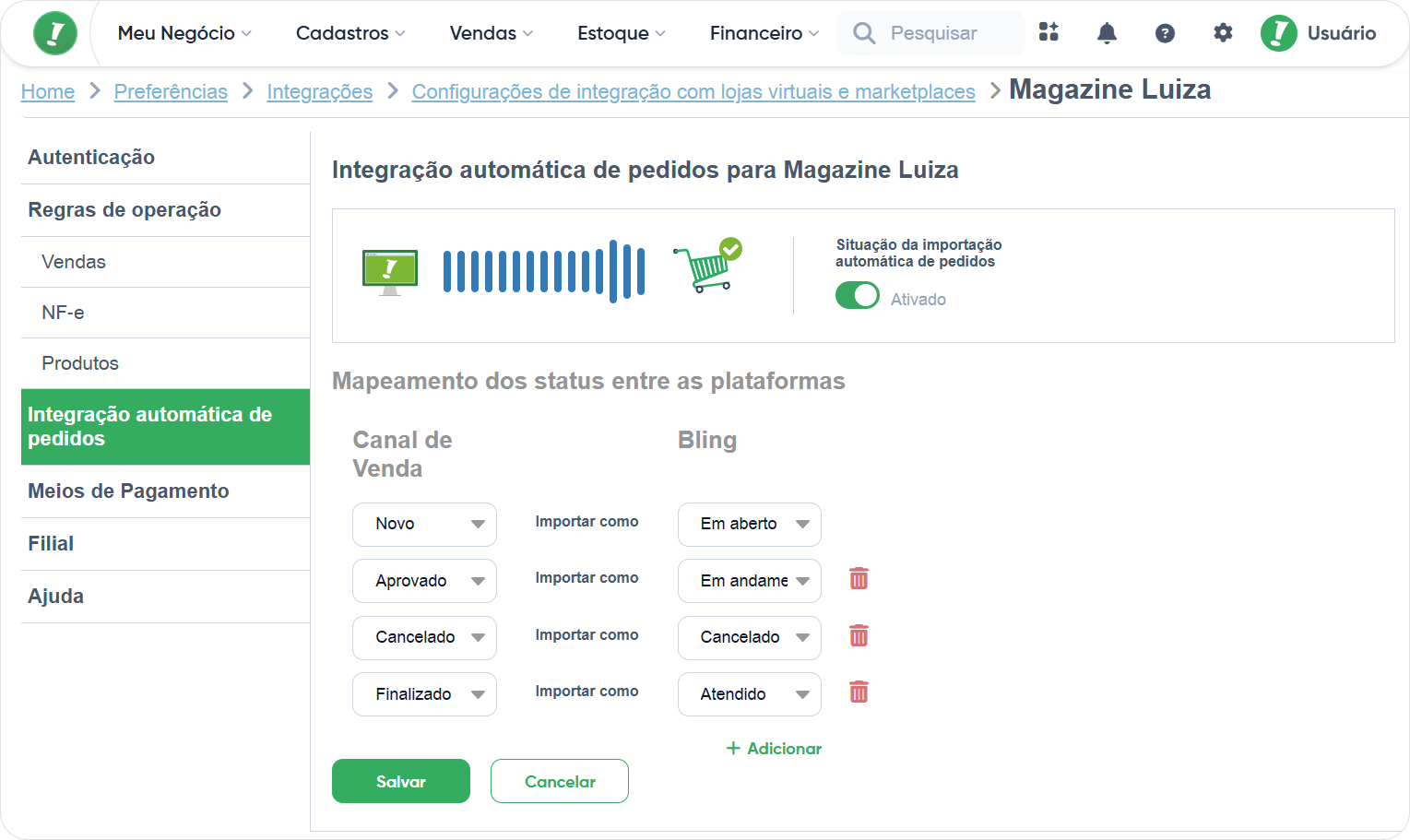
Task: Select Meios de Pagamento in sidebar
Action: click(x=166, y=491)
